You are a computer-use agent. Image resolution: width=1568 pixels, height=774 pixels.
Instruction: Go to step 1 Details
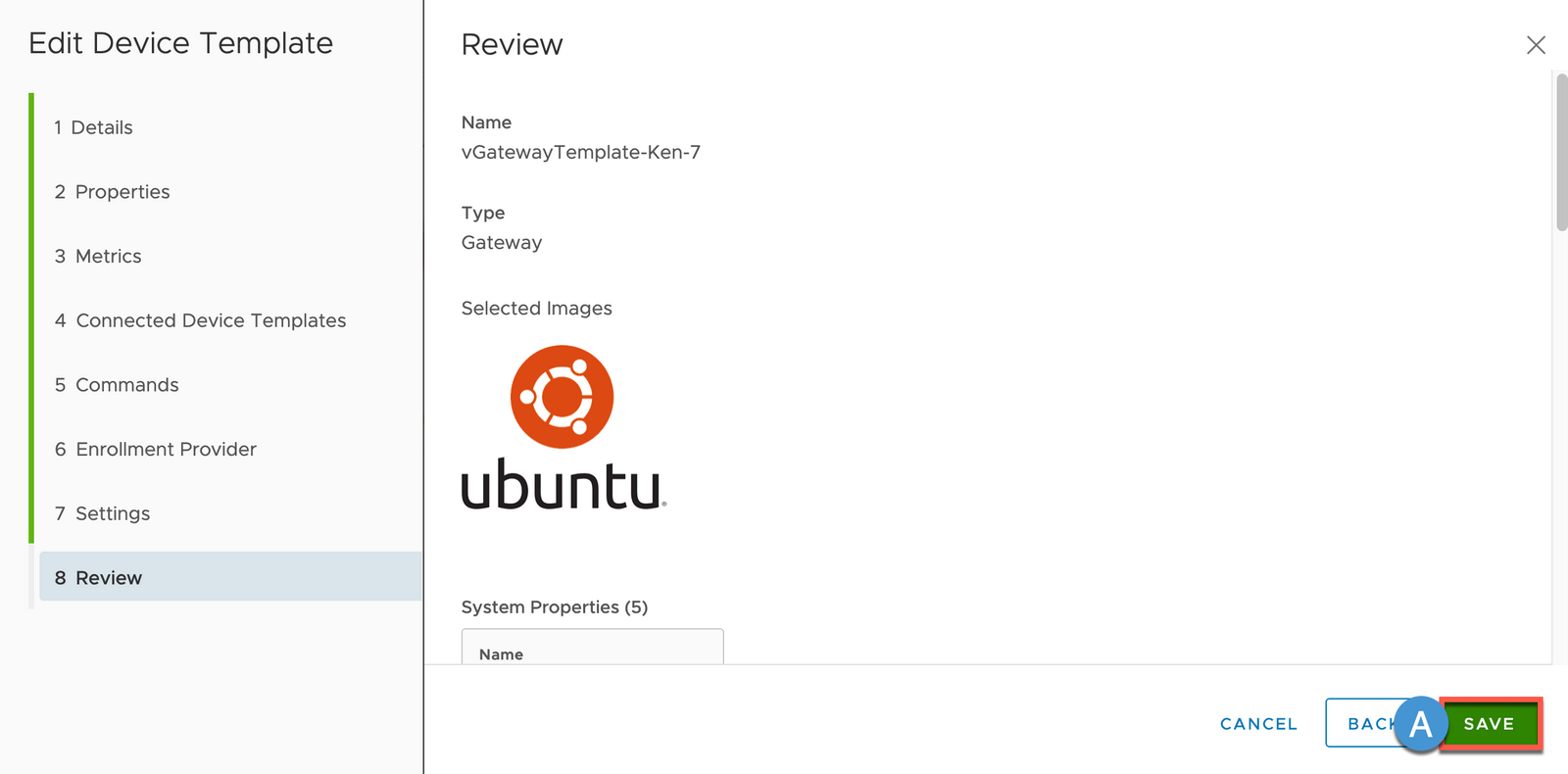click(93, 127)
